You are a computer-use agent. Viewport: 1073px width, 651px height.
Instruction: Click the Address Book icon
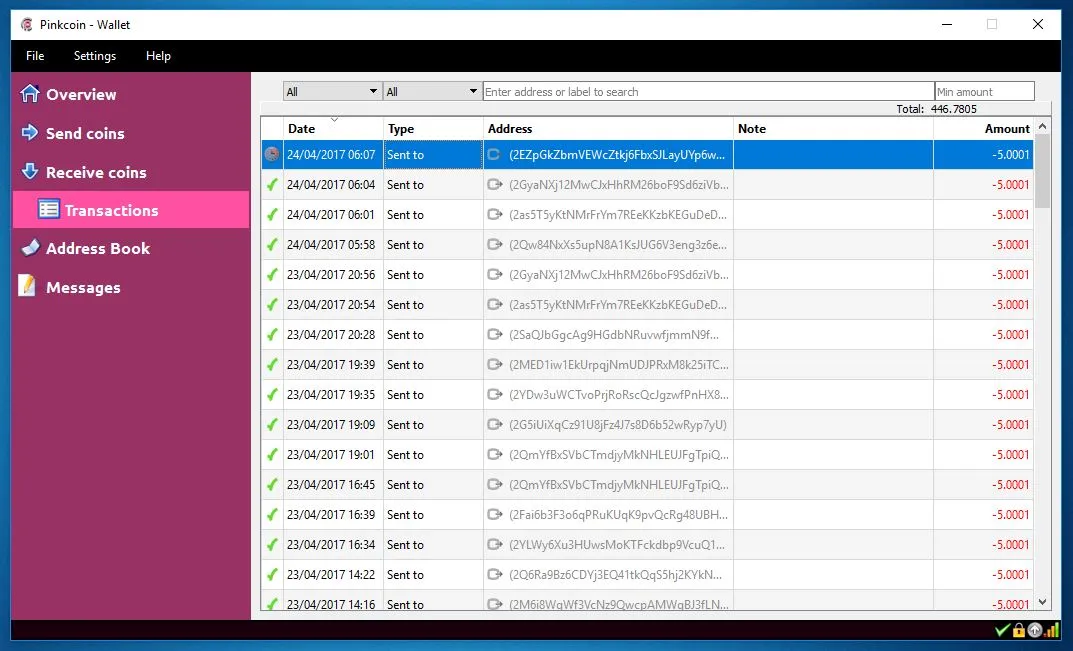(30, 248)
